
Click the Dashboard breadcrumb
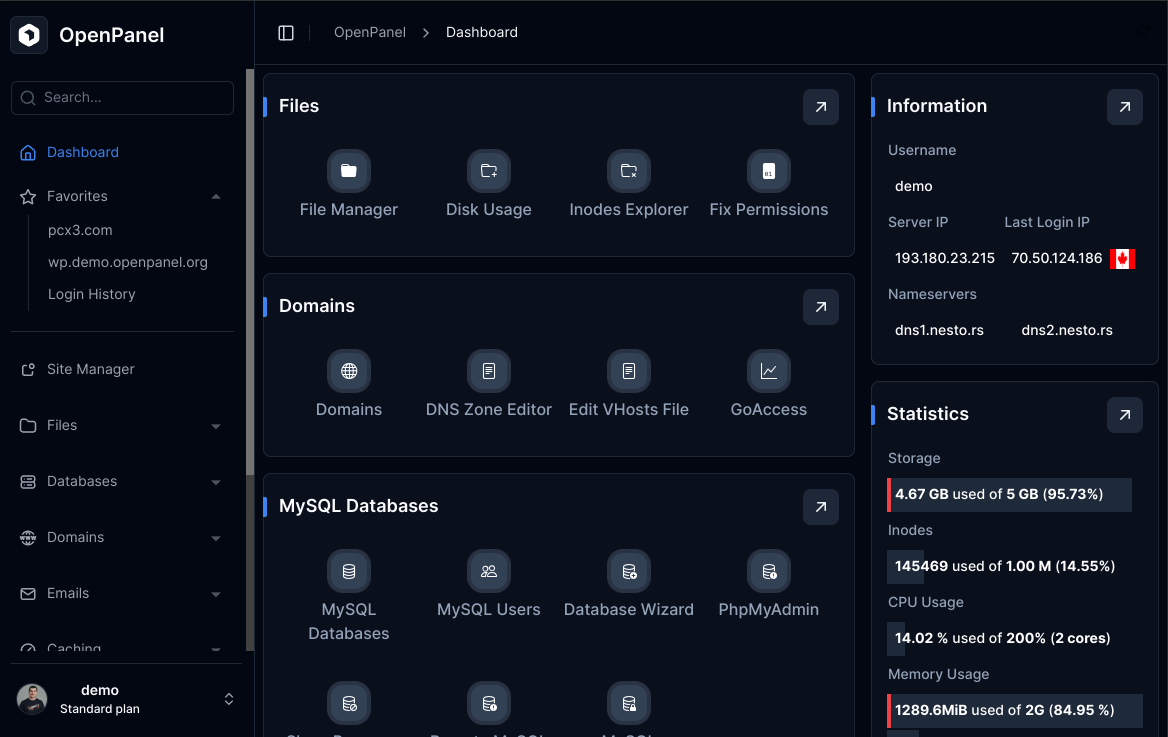[481, 32]
